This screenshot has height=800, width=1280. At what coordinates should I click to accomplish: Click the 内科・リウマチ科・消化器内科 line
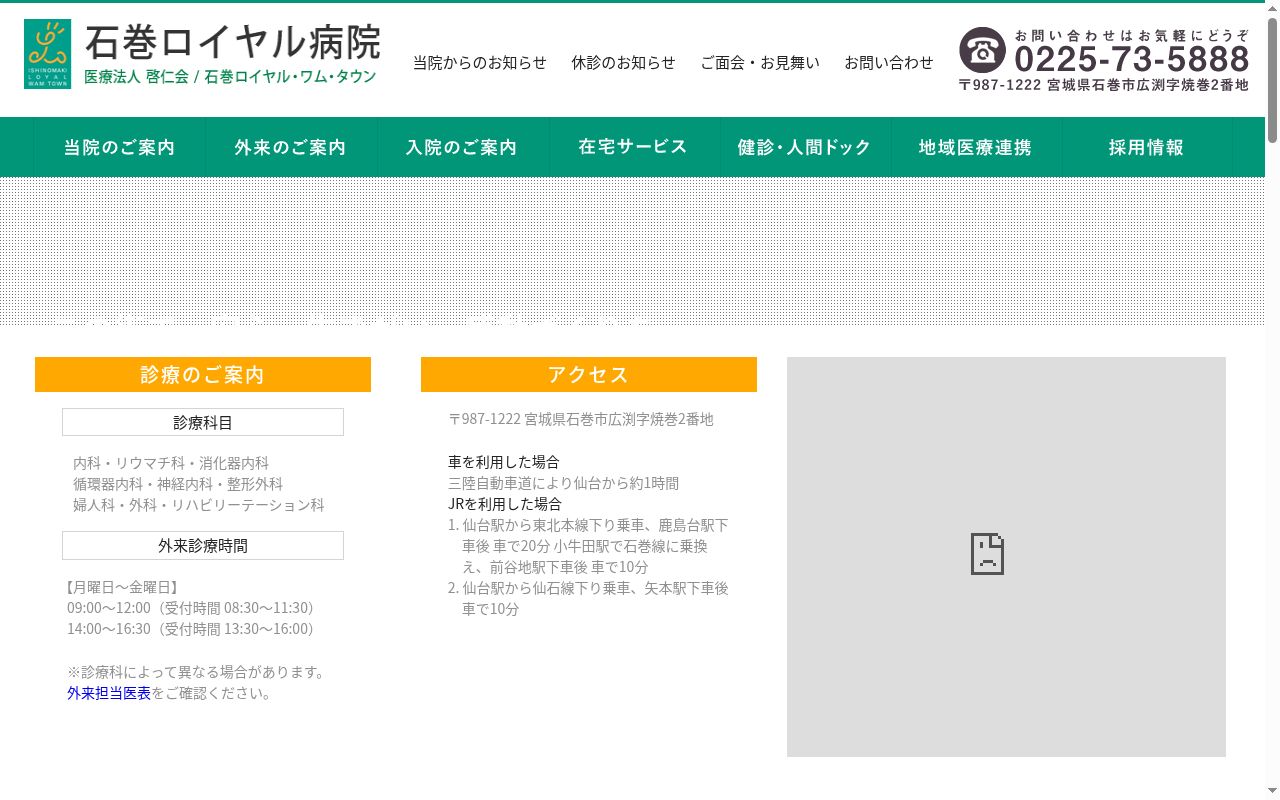click(171, 463)
